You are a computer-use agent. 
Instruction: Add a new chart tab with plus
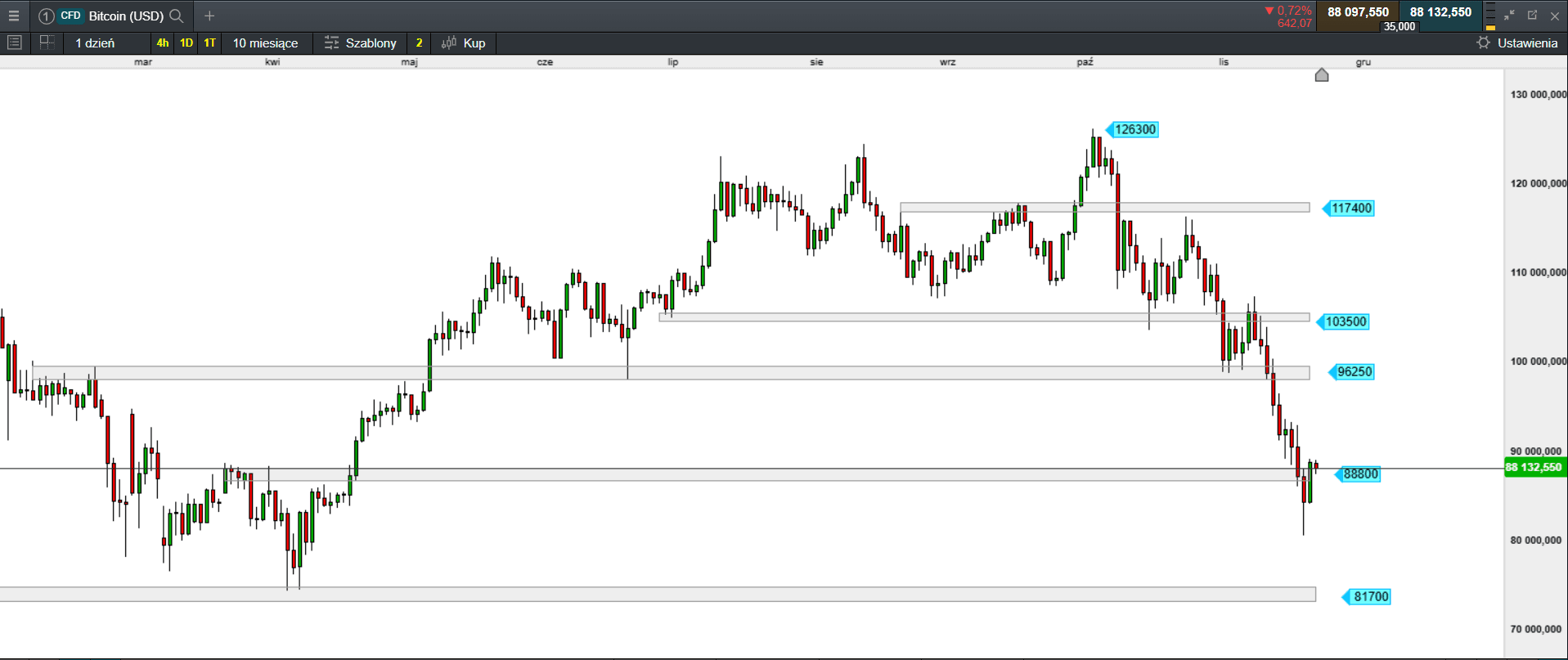pos(209,16)
